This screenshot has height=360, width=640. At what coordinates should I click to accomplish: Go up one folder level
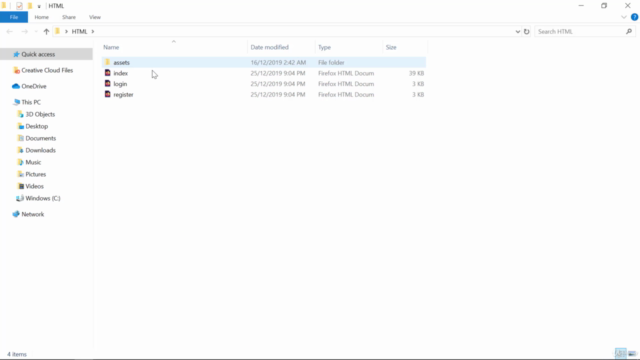pyautogui.click(x=46, y=31)
